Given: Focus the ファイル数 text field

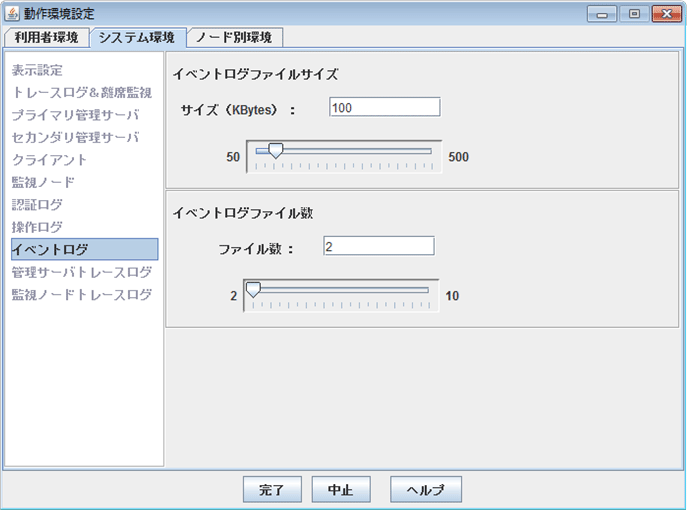Looking at the screenshot, I should tap(378, 246).
